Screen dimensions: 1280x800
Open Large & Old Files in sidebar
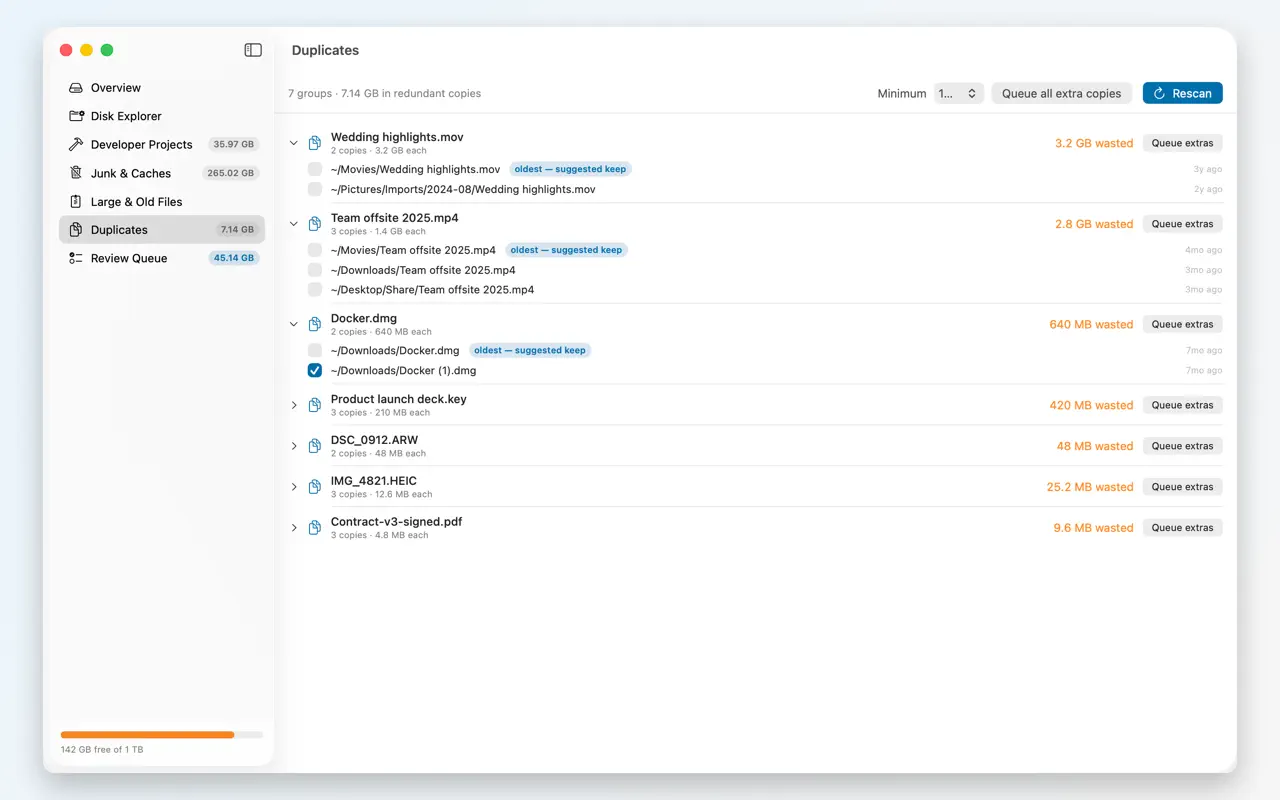162,201
